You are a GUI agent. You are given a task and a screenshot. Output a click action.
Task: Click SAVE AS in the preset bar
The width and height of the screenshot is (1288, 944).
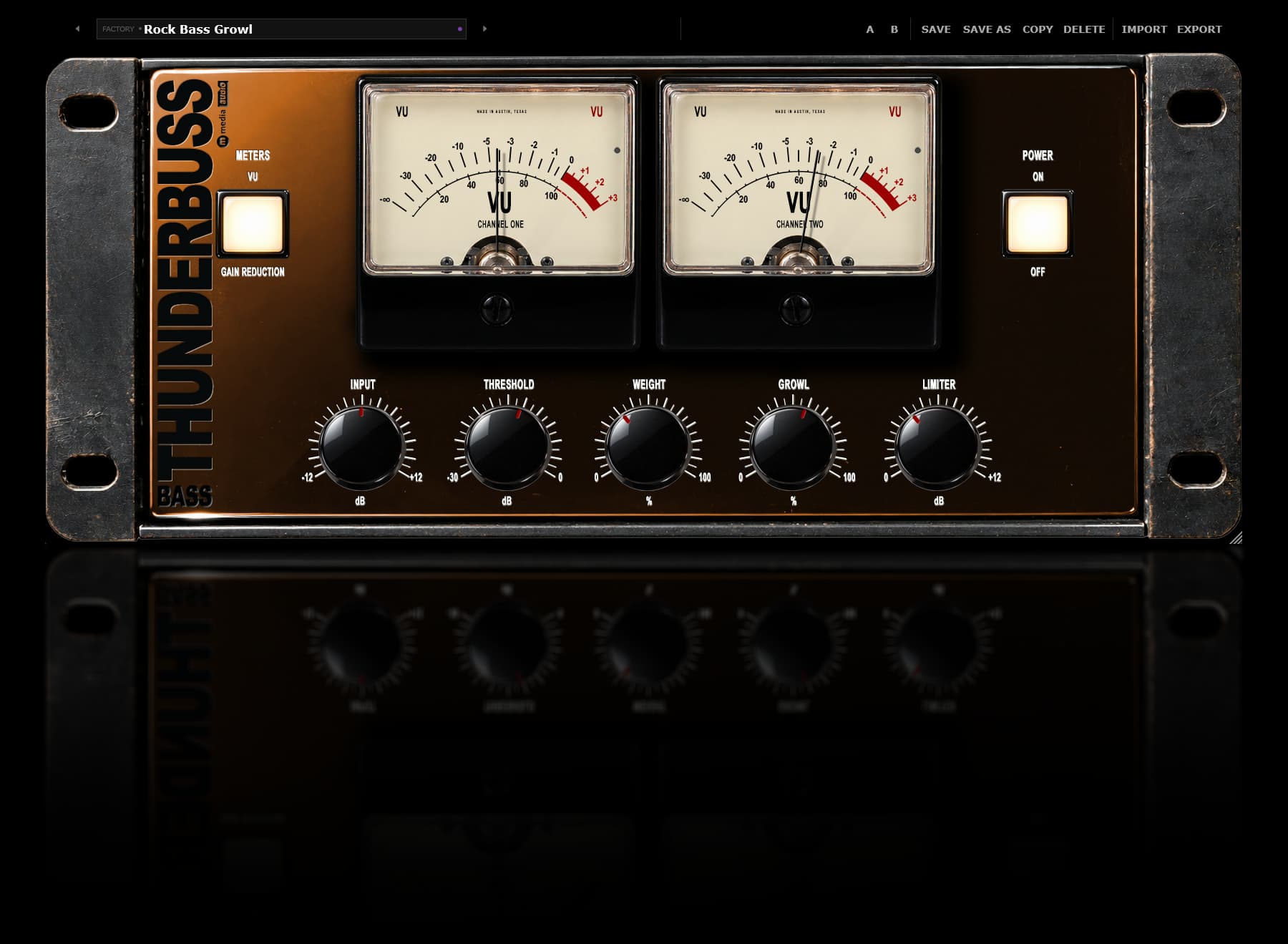(987, 29)
